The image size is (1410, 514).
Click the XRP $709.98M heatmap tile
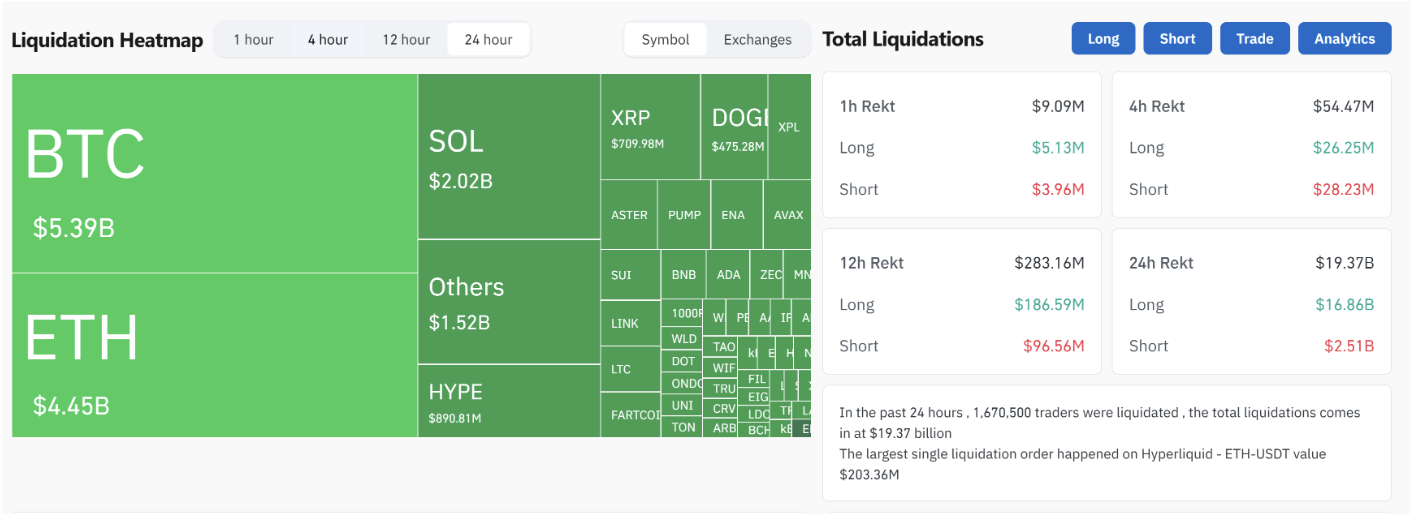click(x=649, y=127)
